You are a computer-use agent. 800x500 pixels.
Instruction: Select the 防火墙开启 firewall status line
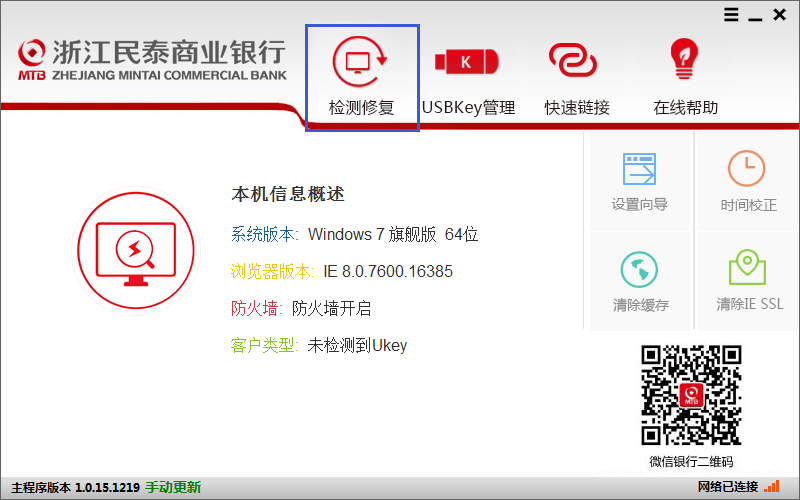pos(301,308)
